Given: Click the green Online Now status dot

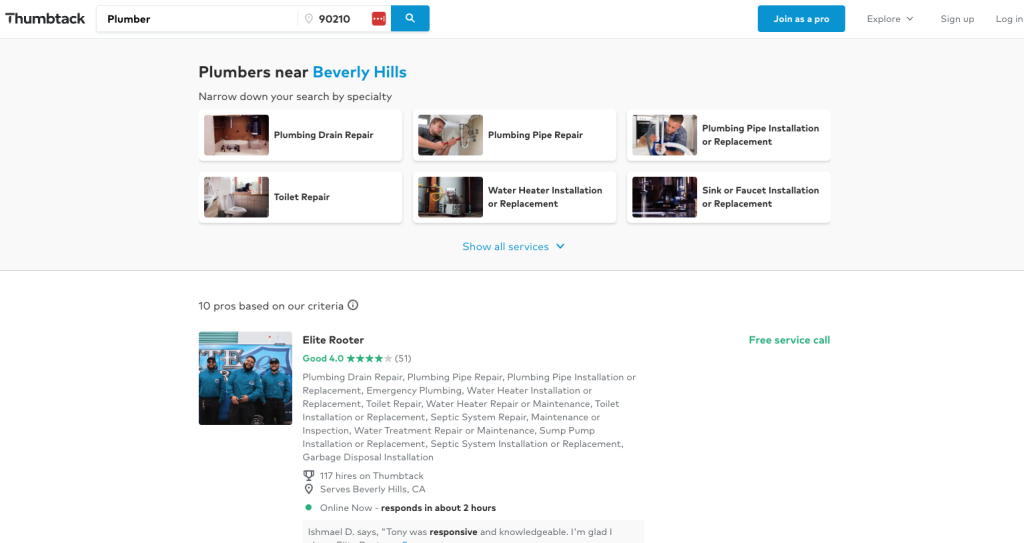Looking at the screenshot, I should [x=308, y=508].
